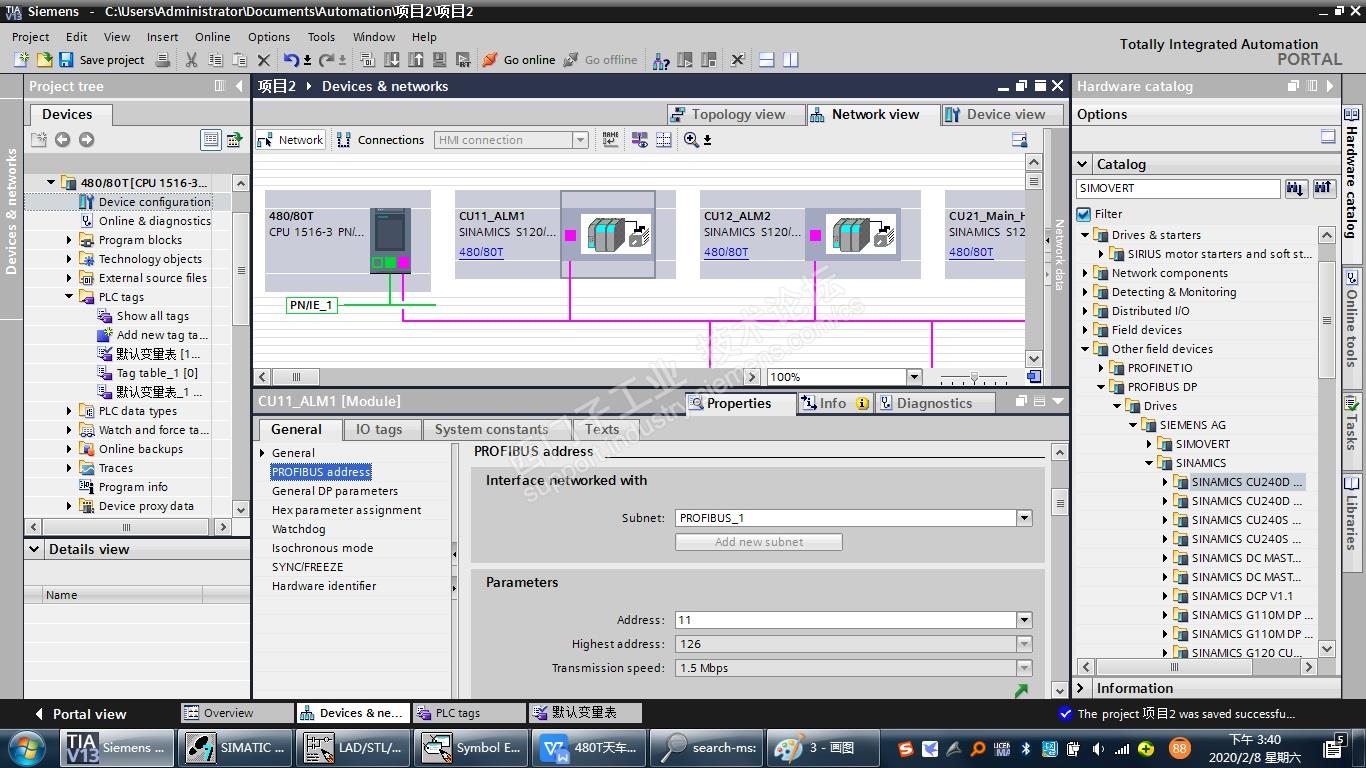Click the delete X icon in toolbar
Image resolution: width=1366 pixels, height=768 pixels.
point(264,60)
